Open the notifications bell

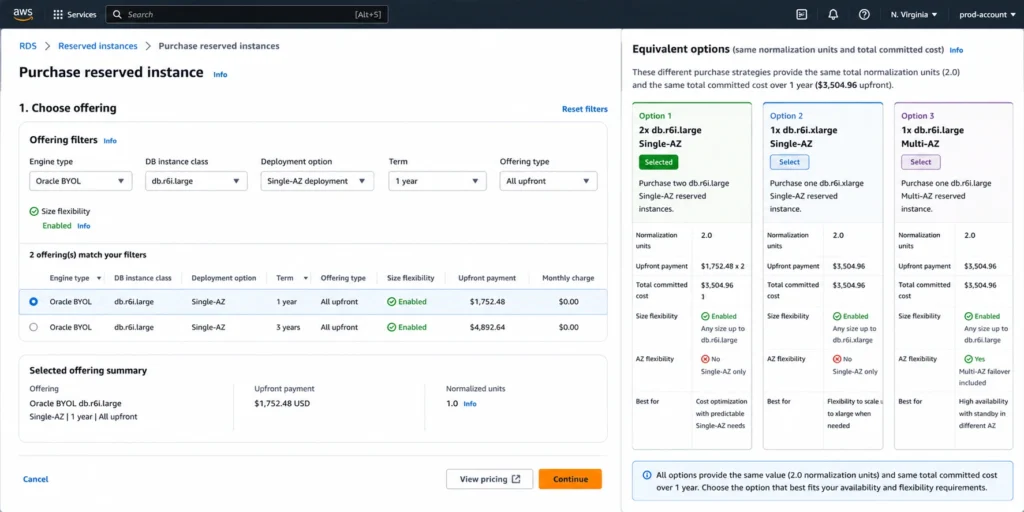pos(833,14)
